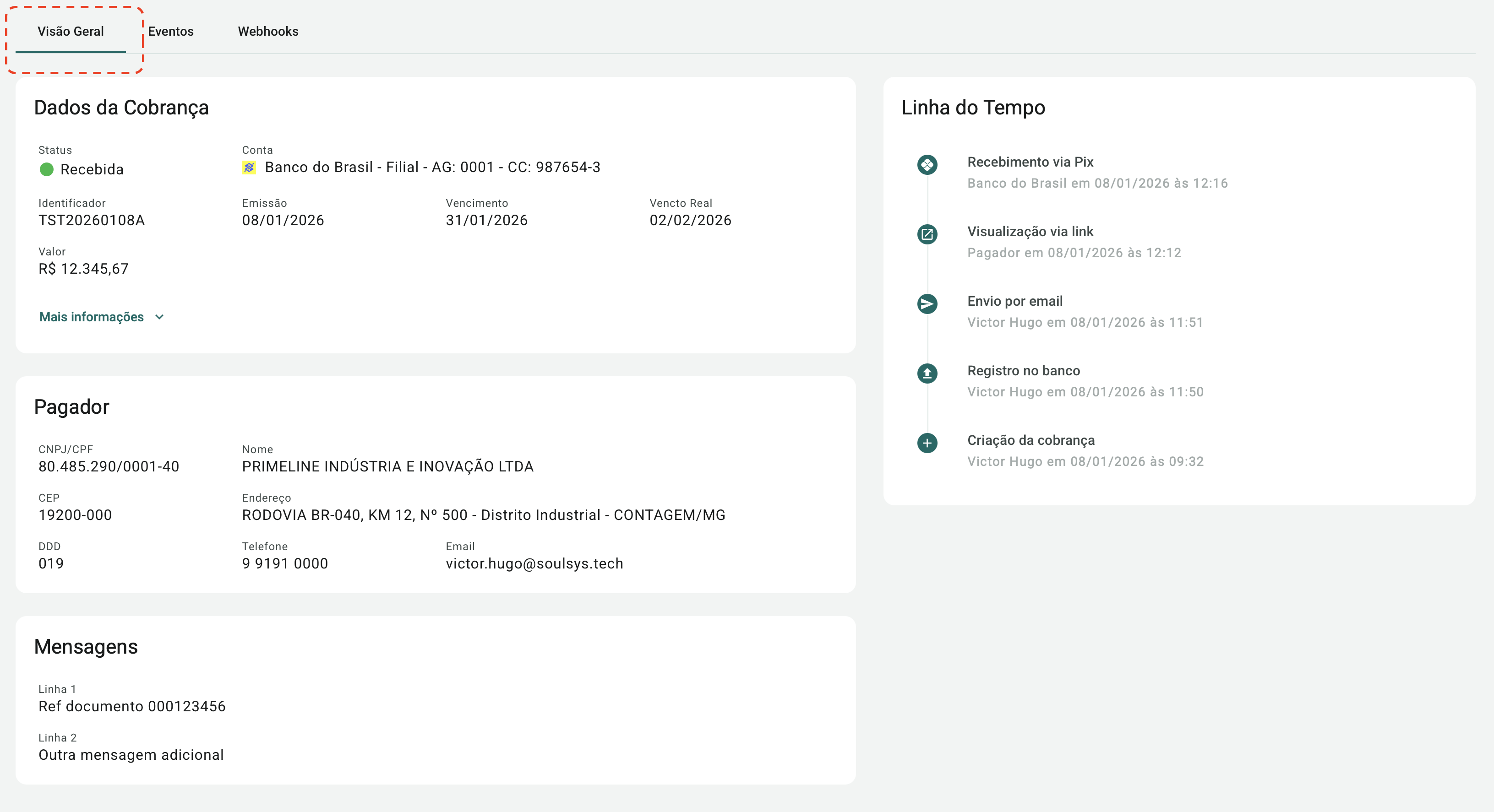Screen dimensions: 1494x812
Task: Click the payer email victor.hugo@soulsys.tech
Action: (x=534, y=563)
